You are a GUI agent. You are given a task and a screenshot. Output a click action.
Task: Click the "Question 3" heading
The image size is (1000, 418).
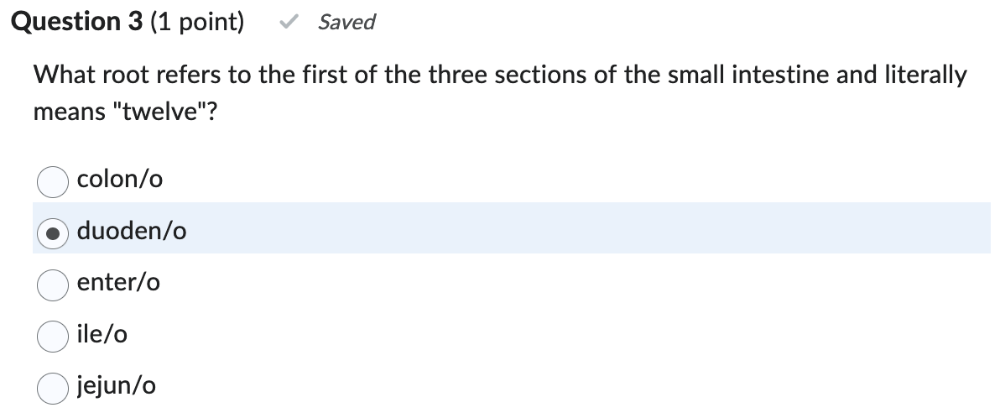tap(76, 22)
